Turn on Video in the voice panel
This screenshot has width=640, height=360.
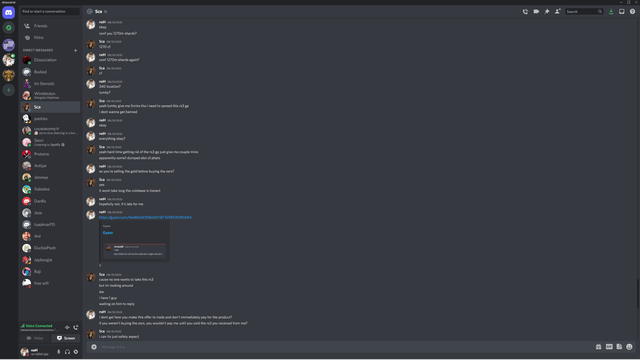point(35,338)
